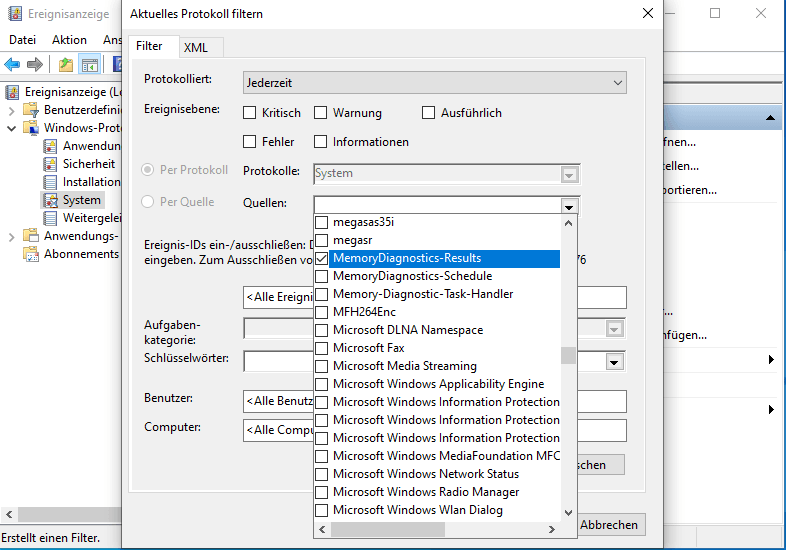The width and height of the screenshot is (786, 550).
Task: Select the Sicherheit log icon
Action: (51, 164)
